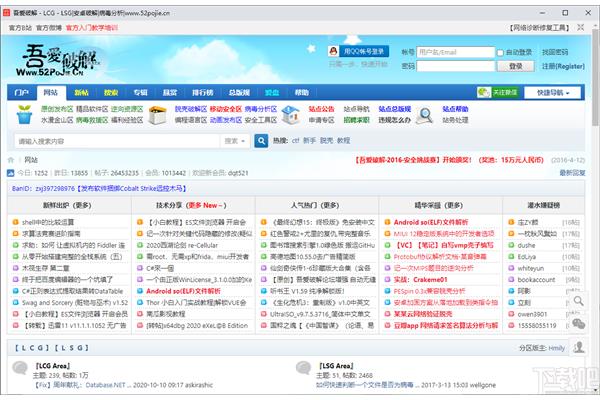Click the magnifier-over-page category icon
The height and width of the screenshot is (400, 600).
pyautogui.click(x=424, y=115)
